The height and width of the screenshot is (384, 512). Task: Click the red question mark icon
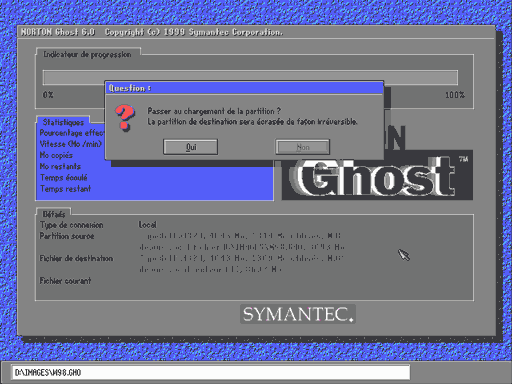click(x=125, y=118)
